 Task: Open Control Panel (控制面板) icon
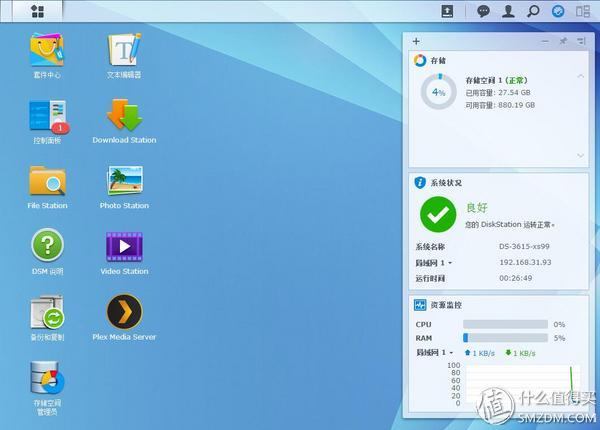pyautogui.click(x=47, y=116)
